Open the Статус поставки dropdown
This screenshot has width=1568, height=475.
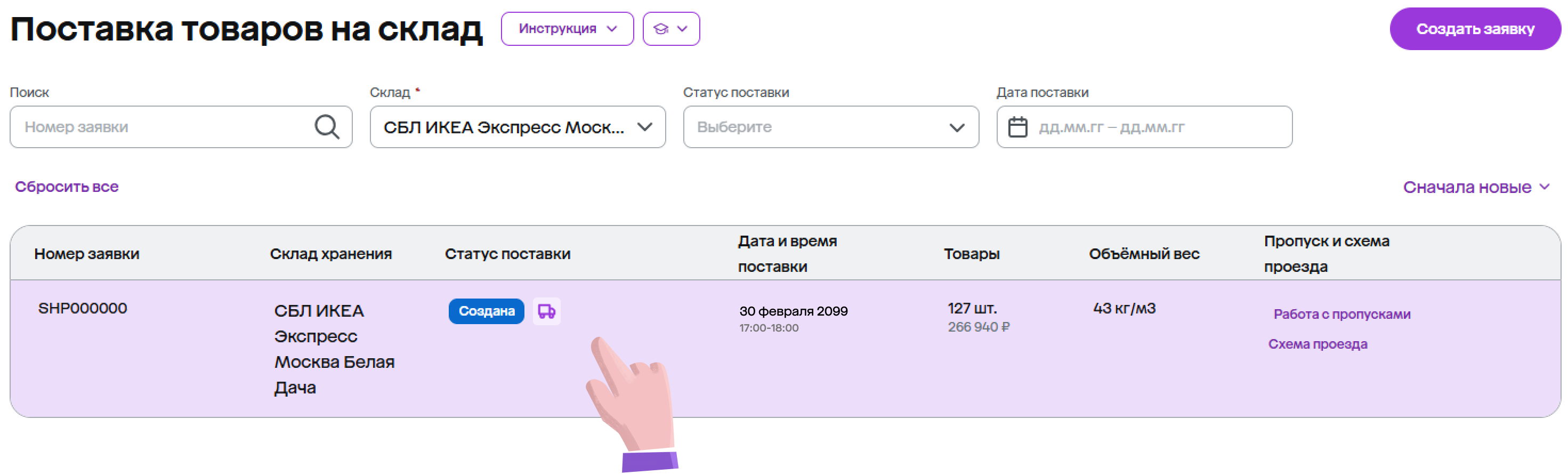(x=830, y=127)
